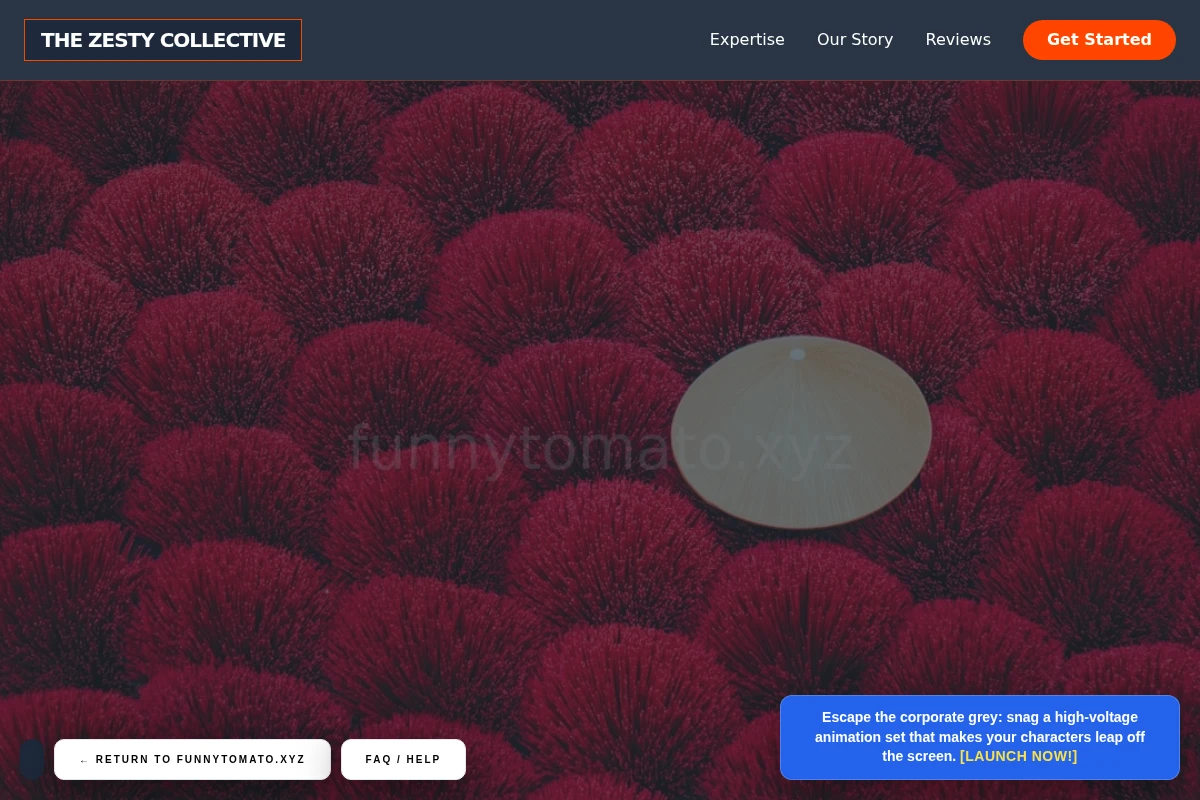
Task: Click the conical hat in the hero image
Action: point(801,432)
